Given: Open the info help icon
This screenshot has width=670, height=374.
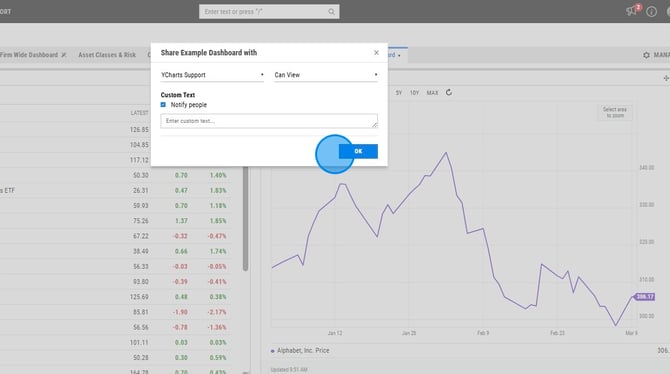Looking at the screenshot, I should point(651,12).
